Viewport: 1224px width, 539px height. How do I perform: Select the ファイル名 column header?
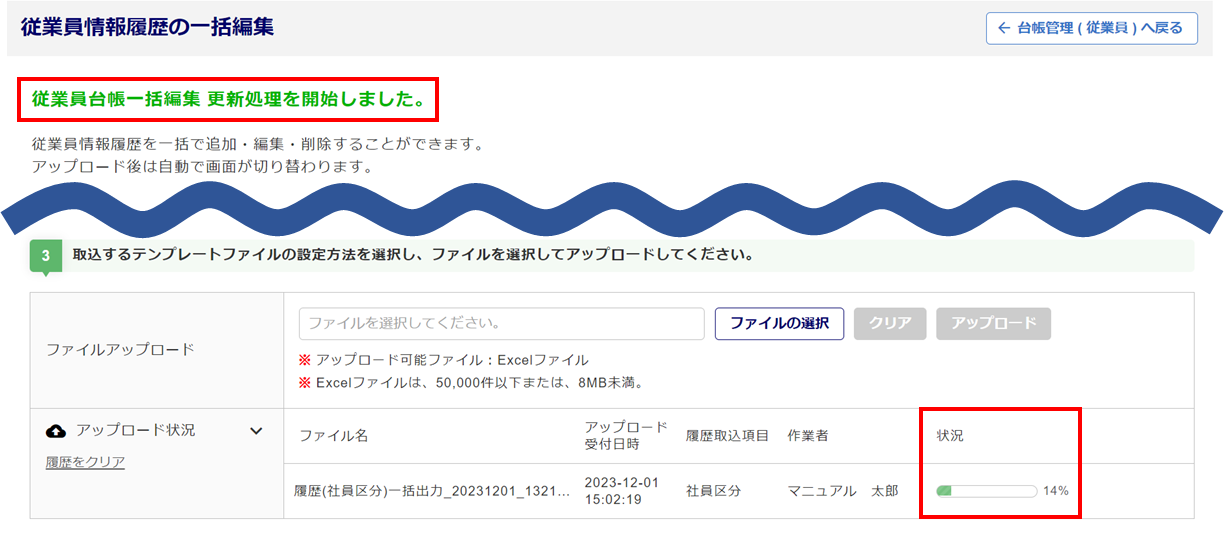[334, 436]
